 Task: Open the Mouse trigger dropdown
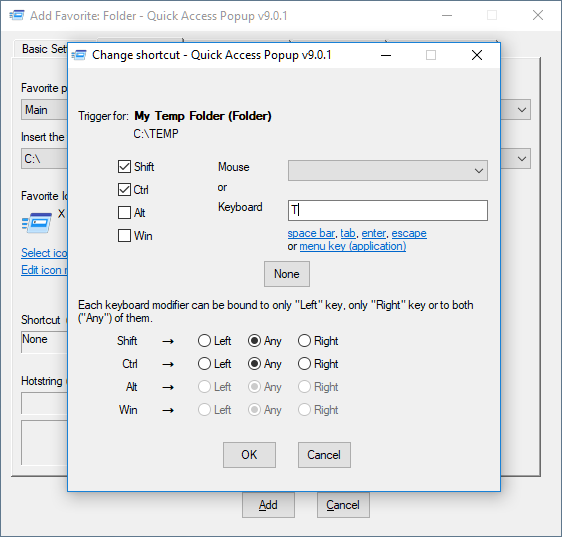387,171
